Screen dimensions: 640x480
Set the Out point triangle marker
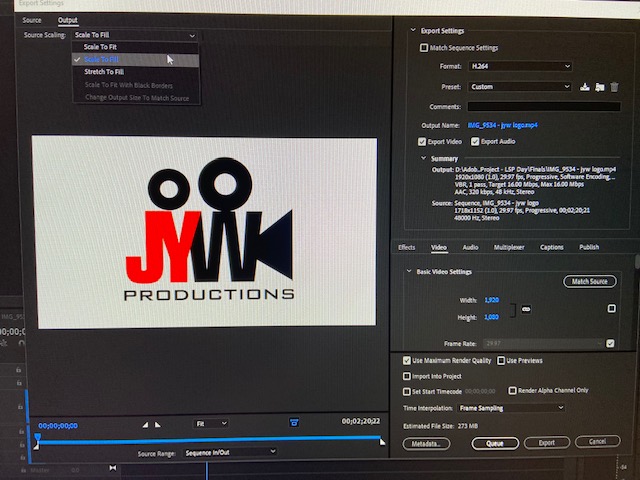(x=158, y=425)
